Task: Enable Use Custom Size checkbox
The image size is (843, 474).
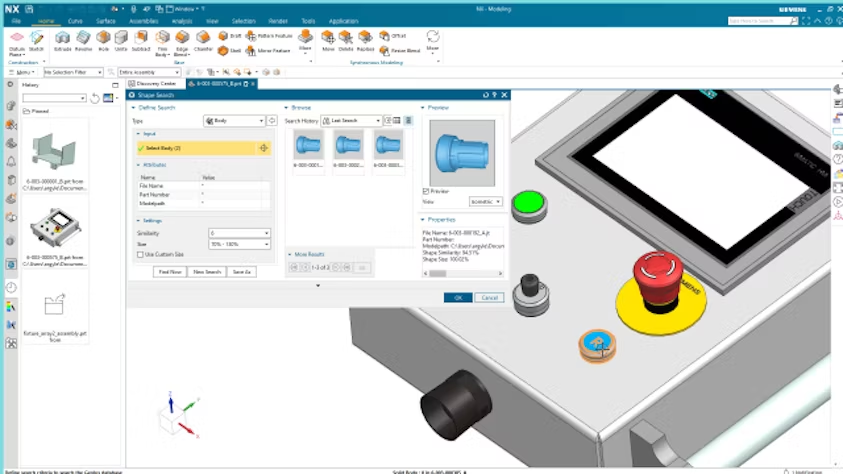Action: (x=140, y=254)
